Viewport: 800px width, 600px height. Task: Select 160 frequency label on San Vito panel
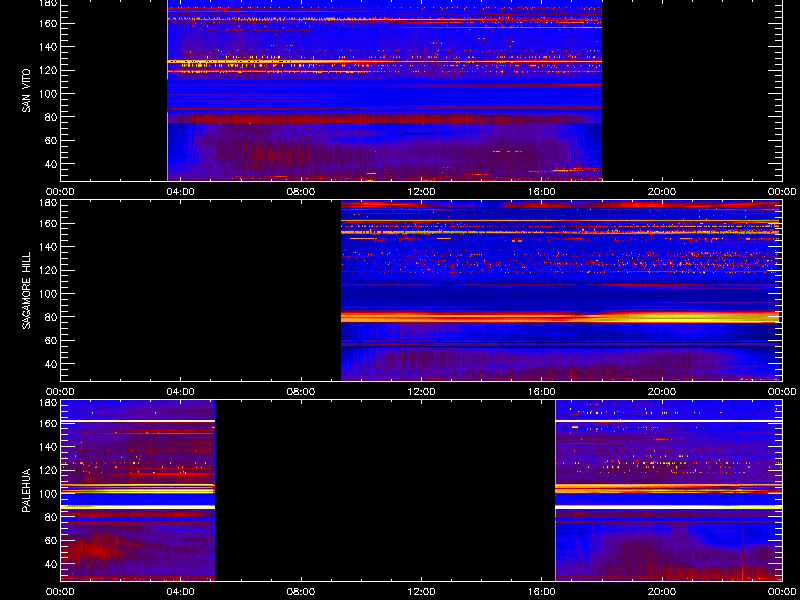tap(49, 23)
